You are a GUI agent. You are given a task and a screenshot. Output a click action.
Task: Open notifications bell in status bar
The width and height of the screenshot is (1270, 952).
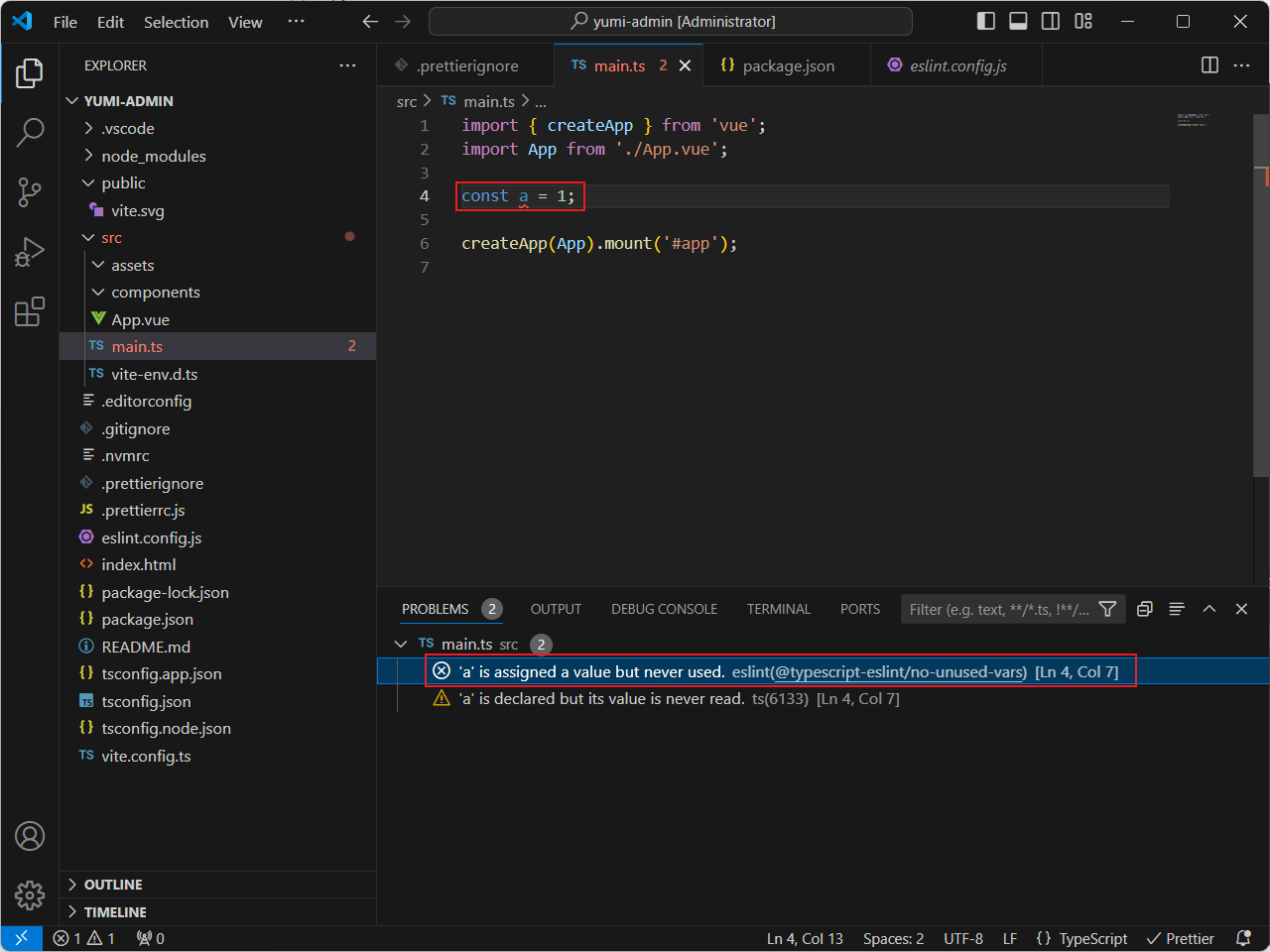pos(1243,938)
